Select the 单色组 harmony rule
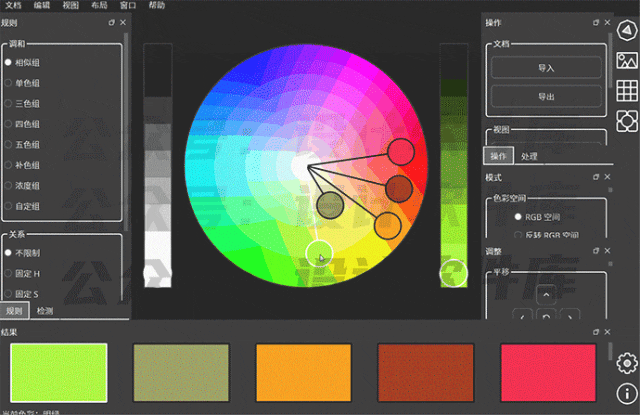The image size is (640, 415). [x=23, y=83]
